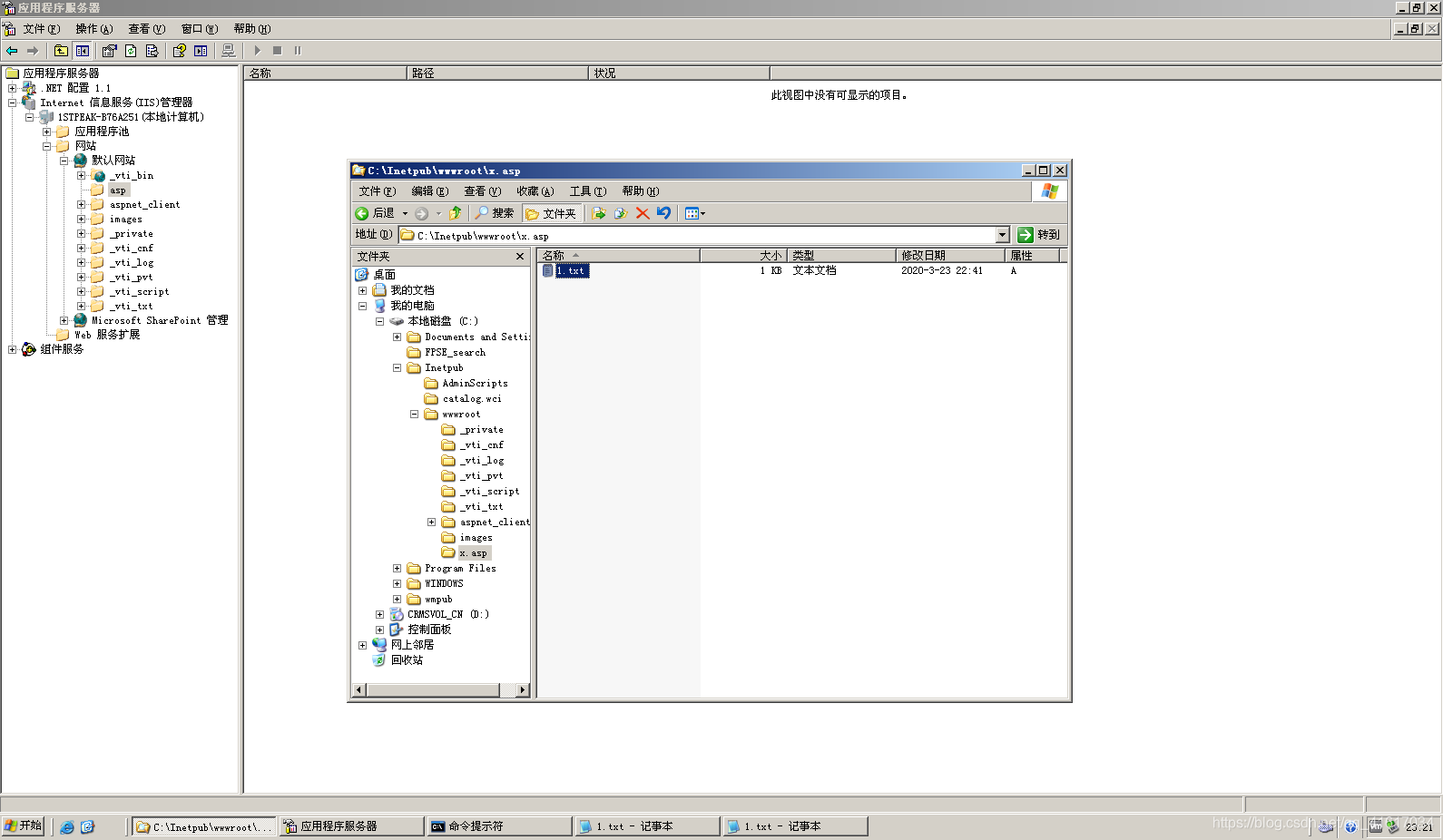Click the Go (转到) button next to address bar
The height and width of the screenshot is (840, 1443).
tap(1039, 235)
